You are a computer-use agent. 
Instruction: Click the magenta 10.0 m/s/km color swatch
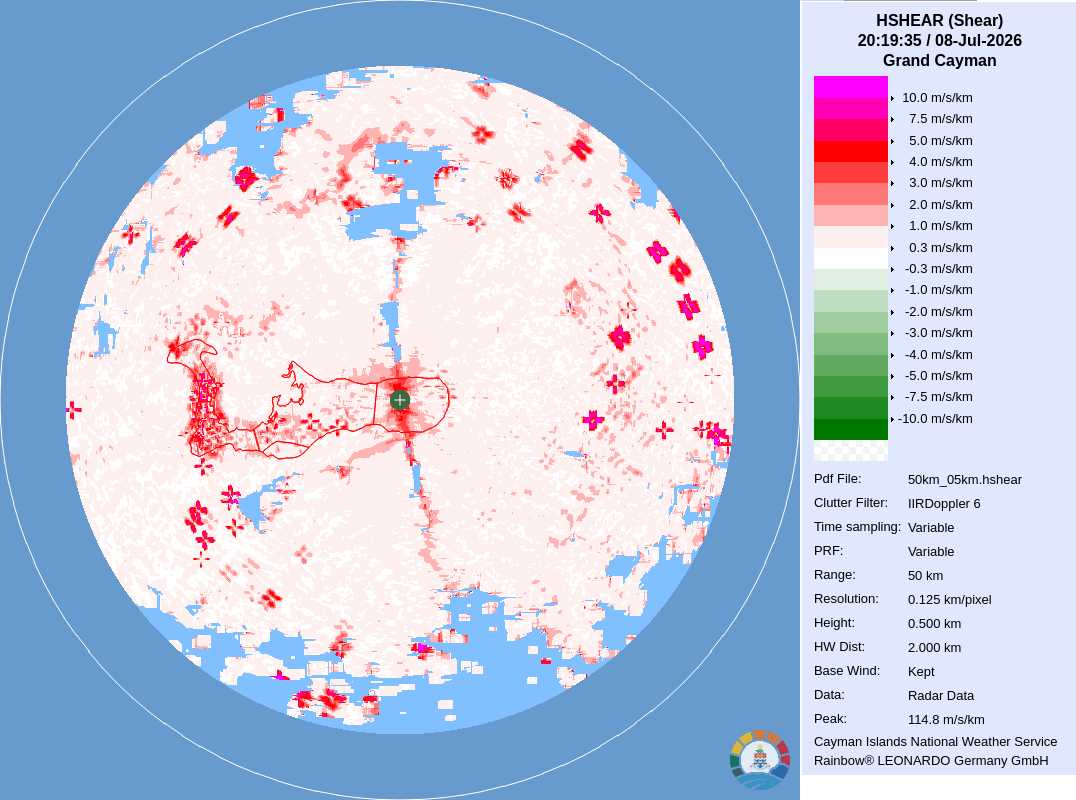pyautogui.click(x=850, y=87)
